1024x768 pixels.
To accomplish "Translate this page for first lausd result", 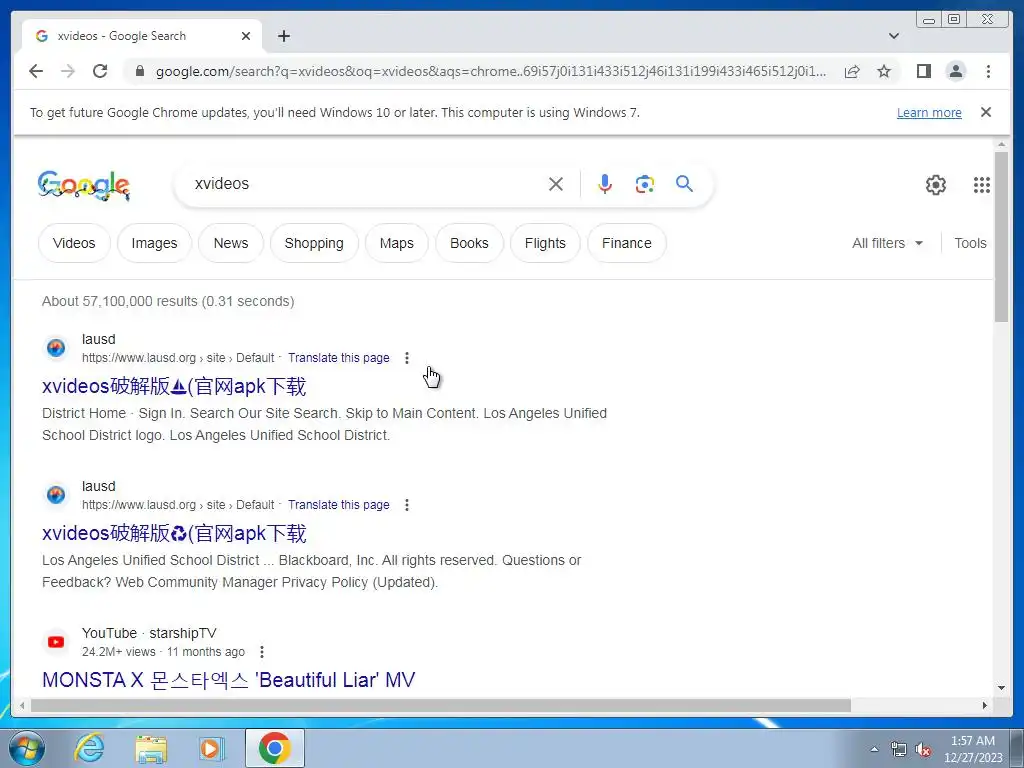I will pos(338,358).
